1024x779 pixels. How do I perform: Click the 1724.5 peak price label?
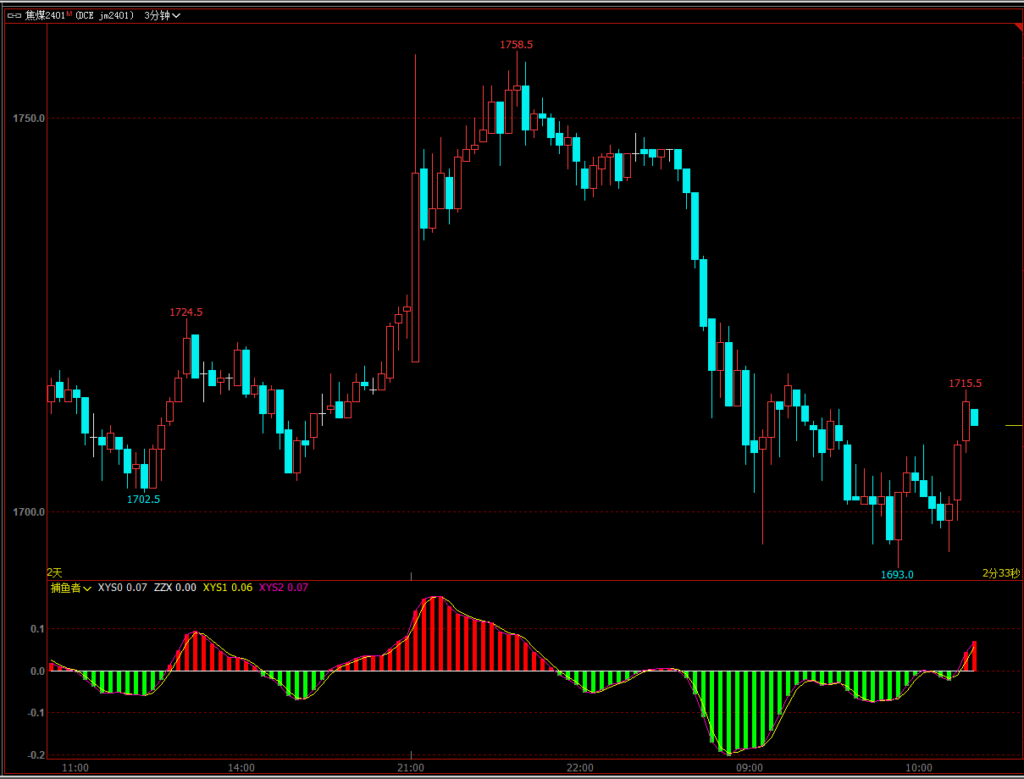click(x=186, y=312)
